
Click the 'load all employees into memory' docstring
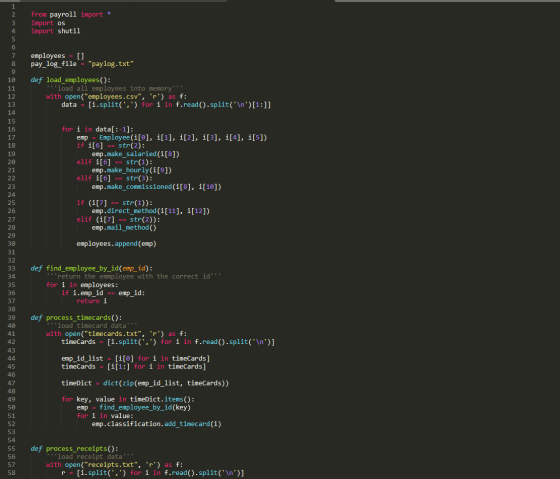115,88
